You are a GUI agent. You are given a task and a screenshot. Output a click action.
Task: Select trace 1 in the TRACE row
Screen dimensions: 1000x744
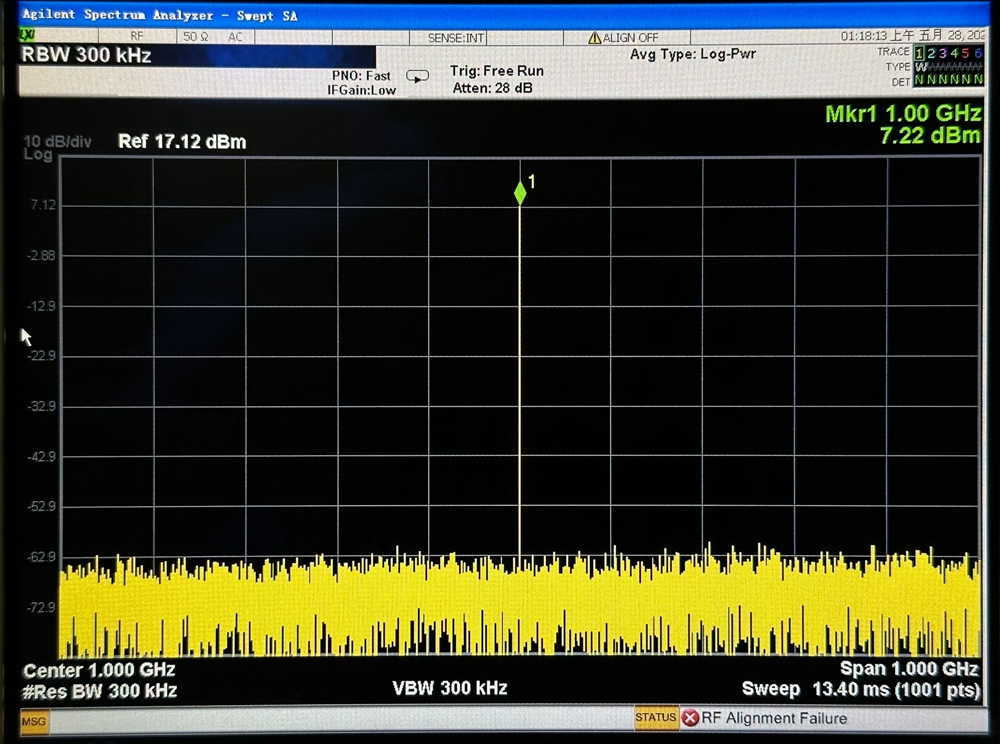(x=919, y=53)
